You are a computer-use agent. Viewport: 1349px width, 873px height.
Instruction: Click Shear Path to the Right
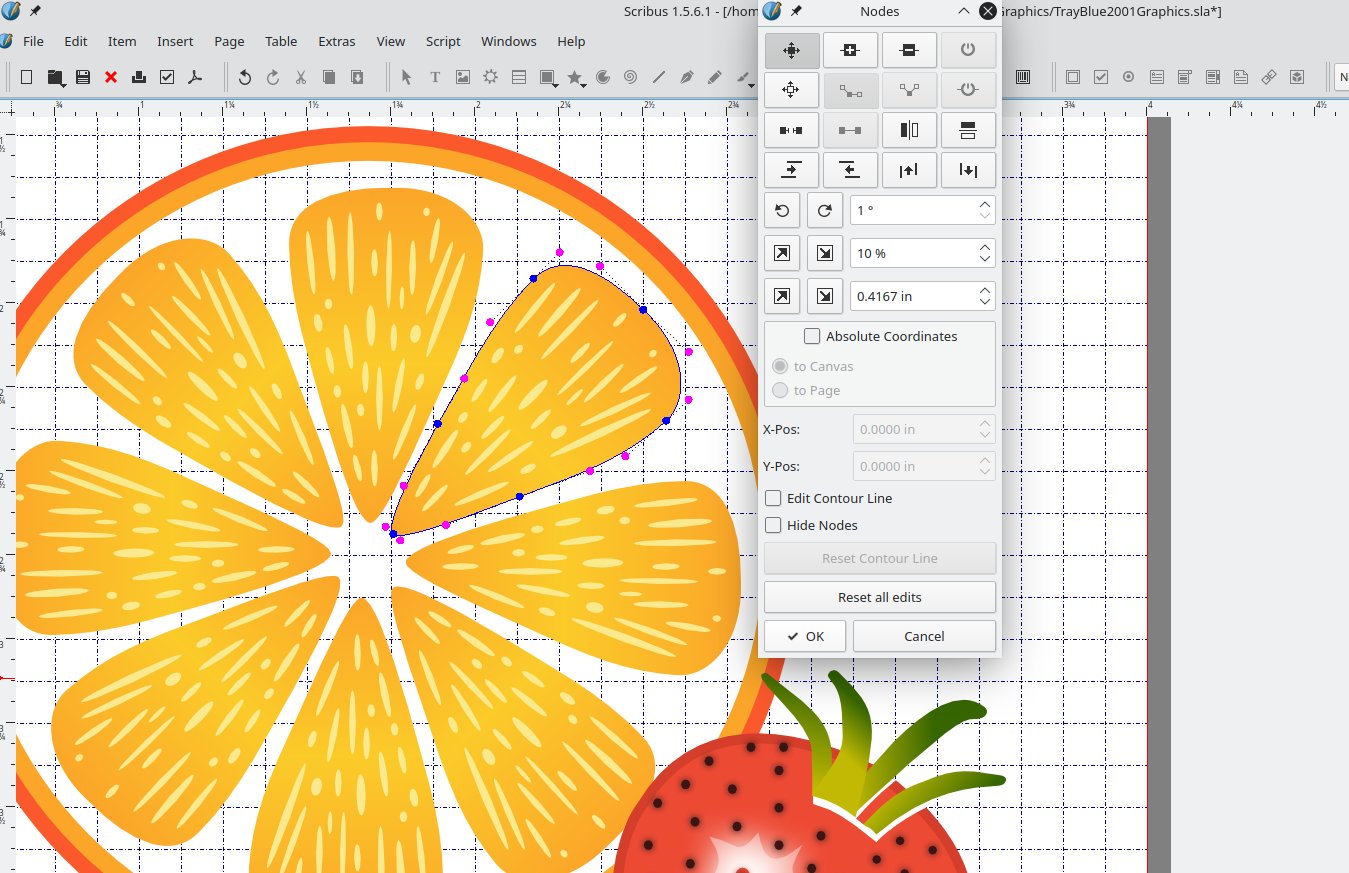[791, 170]
